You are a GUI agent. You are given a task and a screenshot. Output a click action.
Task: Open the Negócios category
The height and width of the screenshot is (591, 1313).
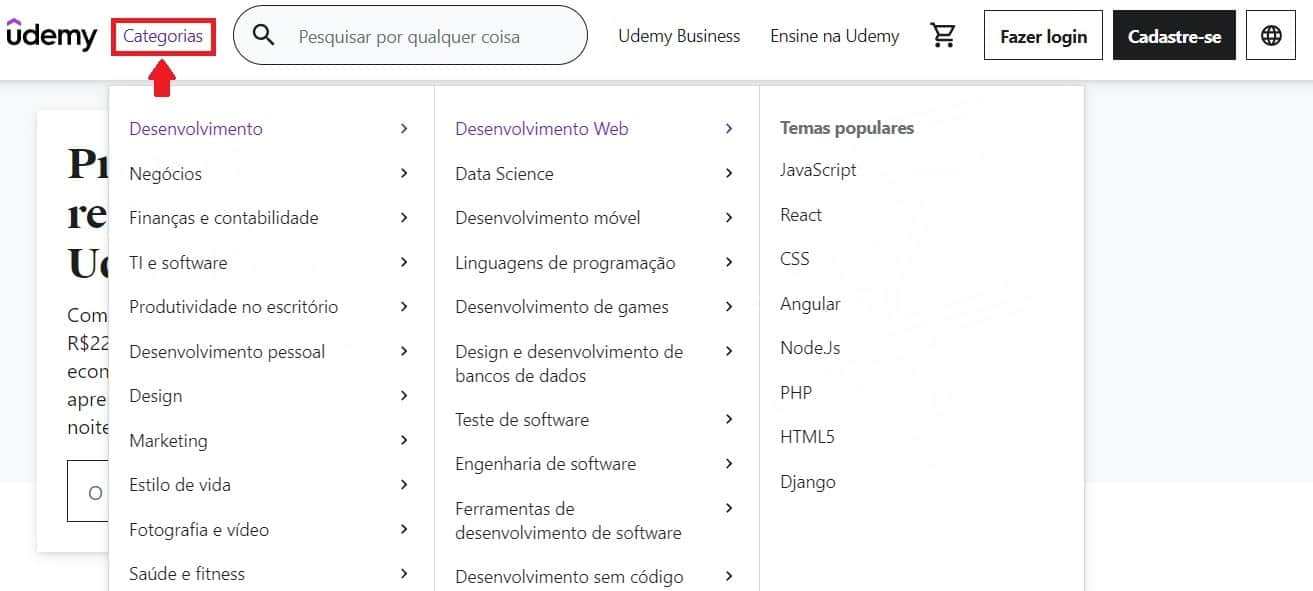[167, 172]
